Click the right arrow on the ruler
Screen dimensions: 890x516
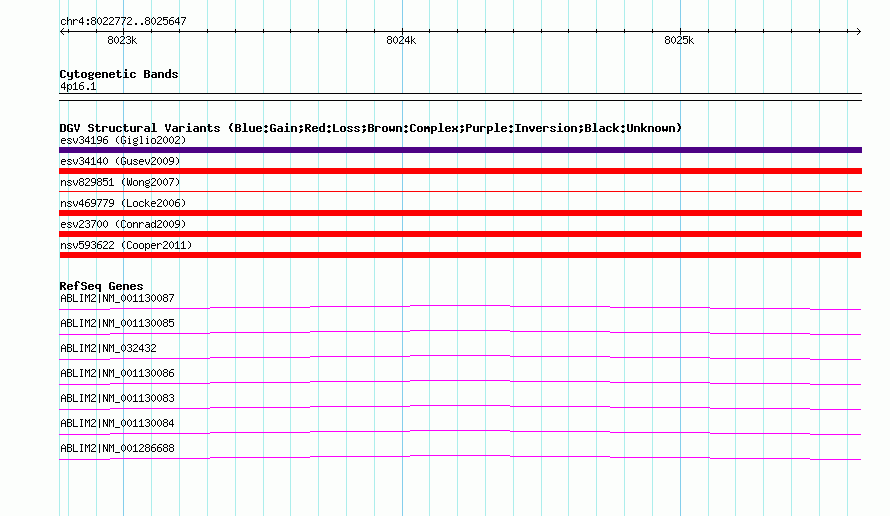pos(858,32)
